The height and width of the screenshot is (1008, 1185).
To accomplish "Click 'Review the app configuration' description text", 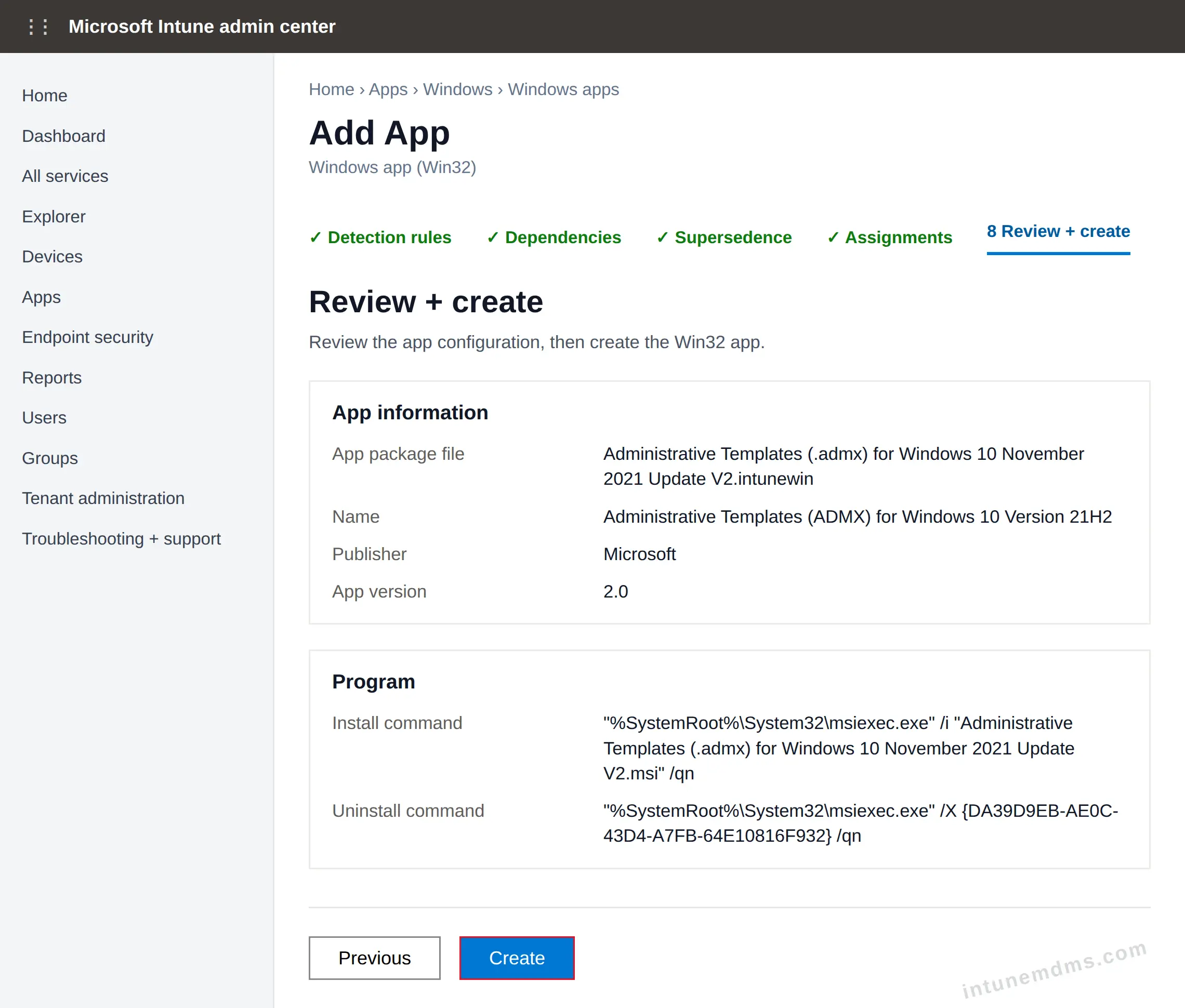I will (536, 342).
